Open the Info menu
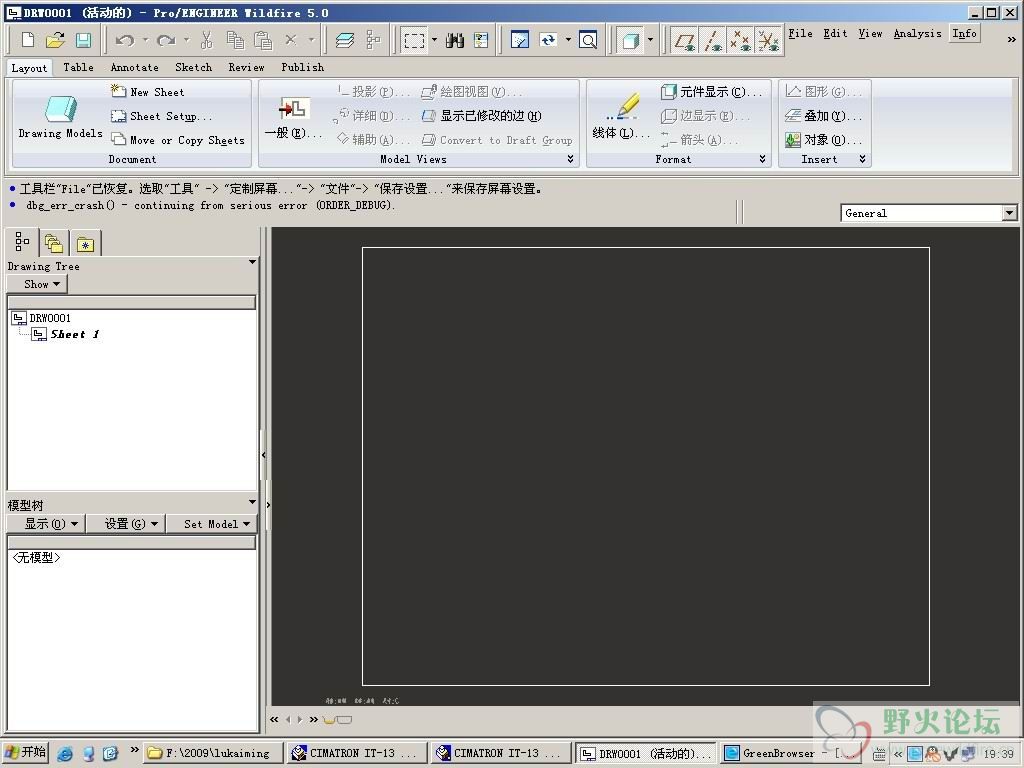The image size is (1024, 768). coord(965,33)
